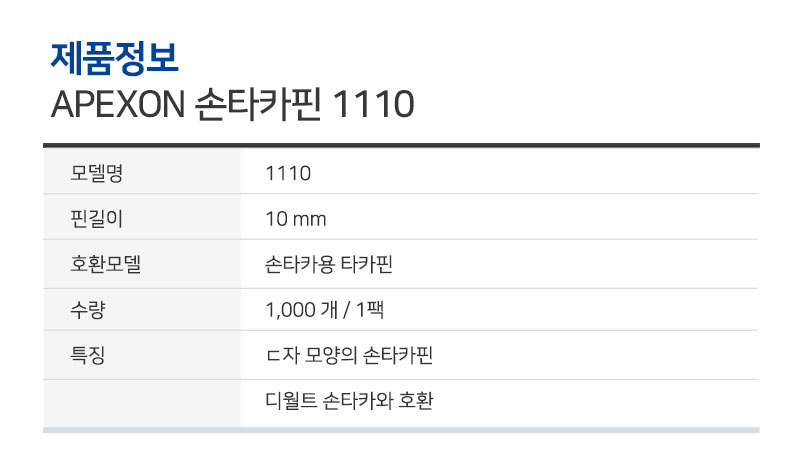800x475 pixels.
Task: Click the model value 1110
Action: click(x=288, y=173)
